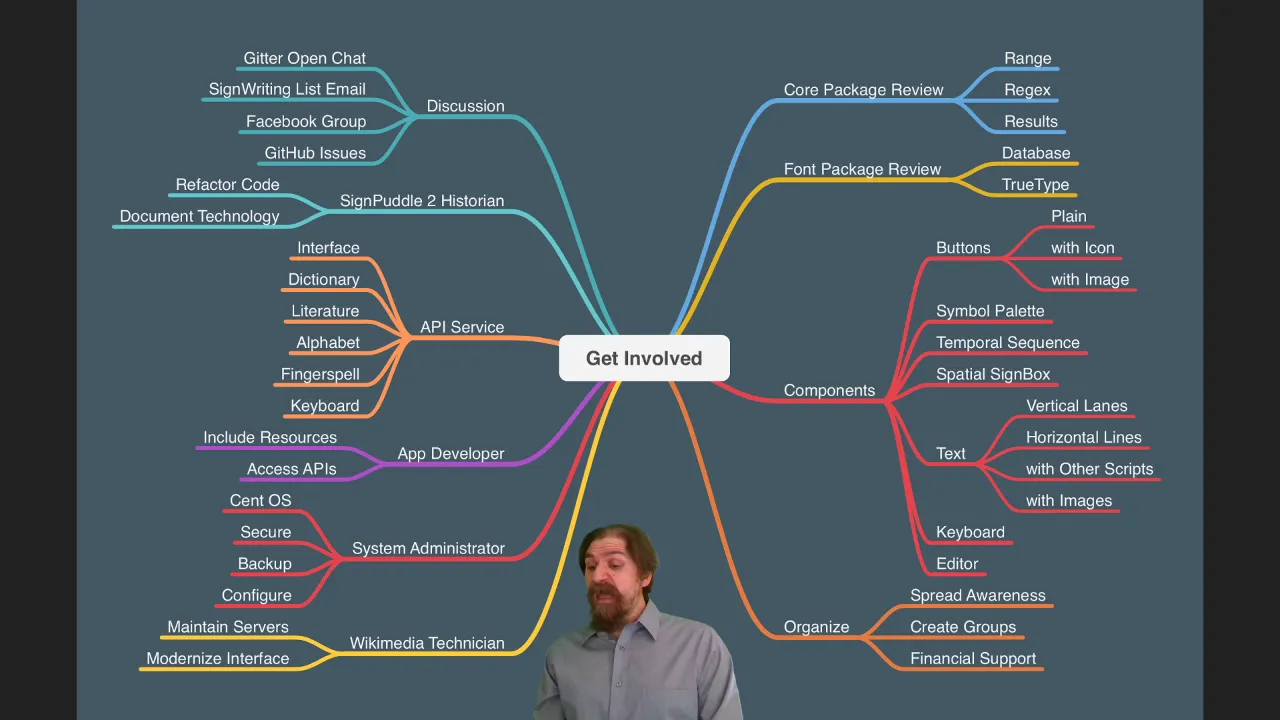Click the Results node
Screen dimensions: 1280x720
click(x=1031, y=122)
